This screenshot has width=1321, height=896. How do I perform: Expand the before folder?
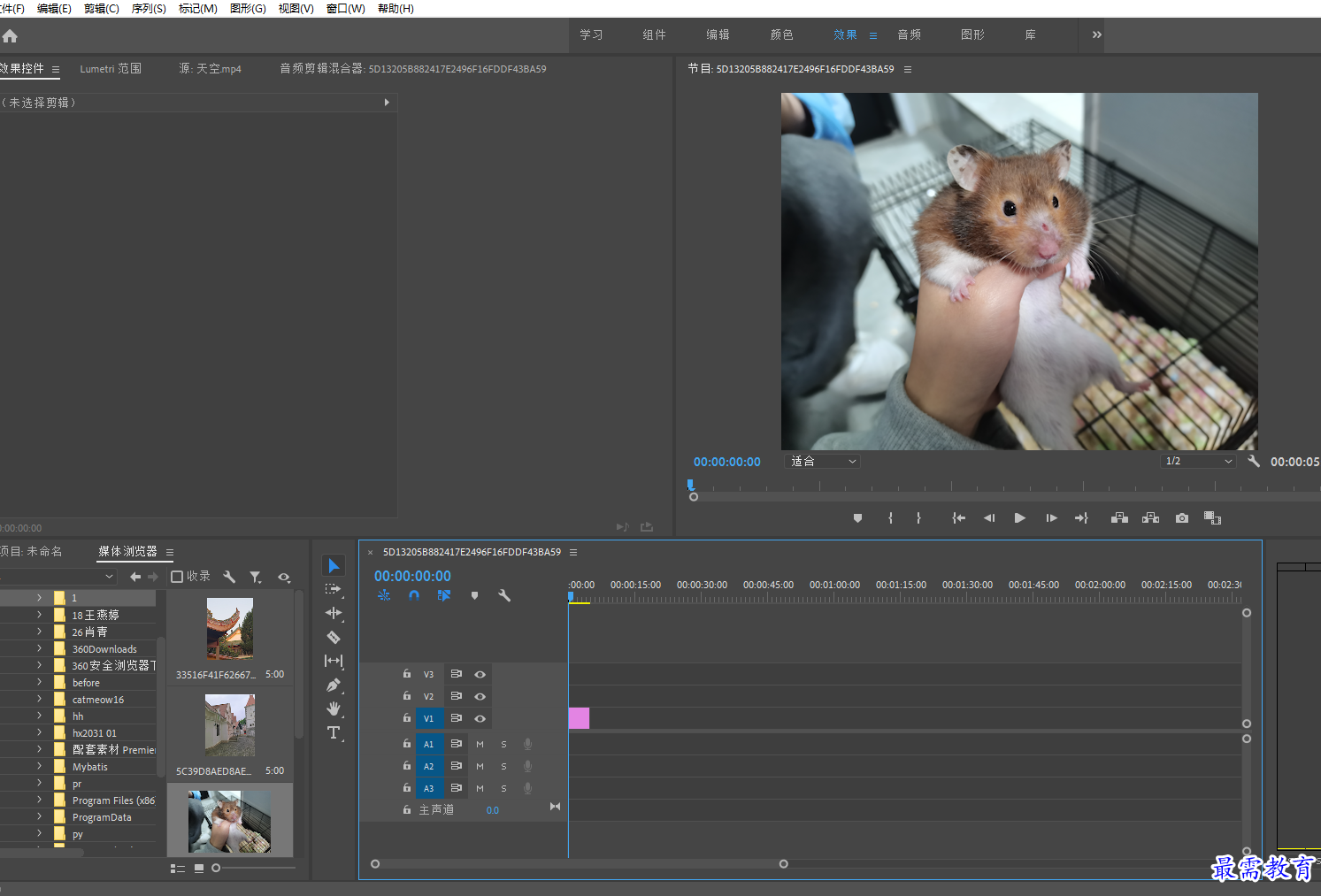[39, 682]
